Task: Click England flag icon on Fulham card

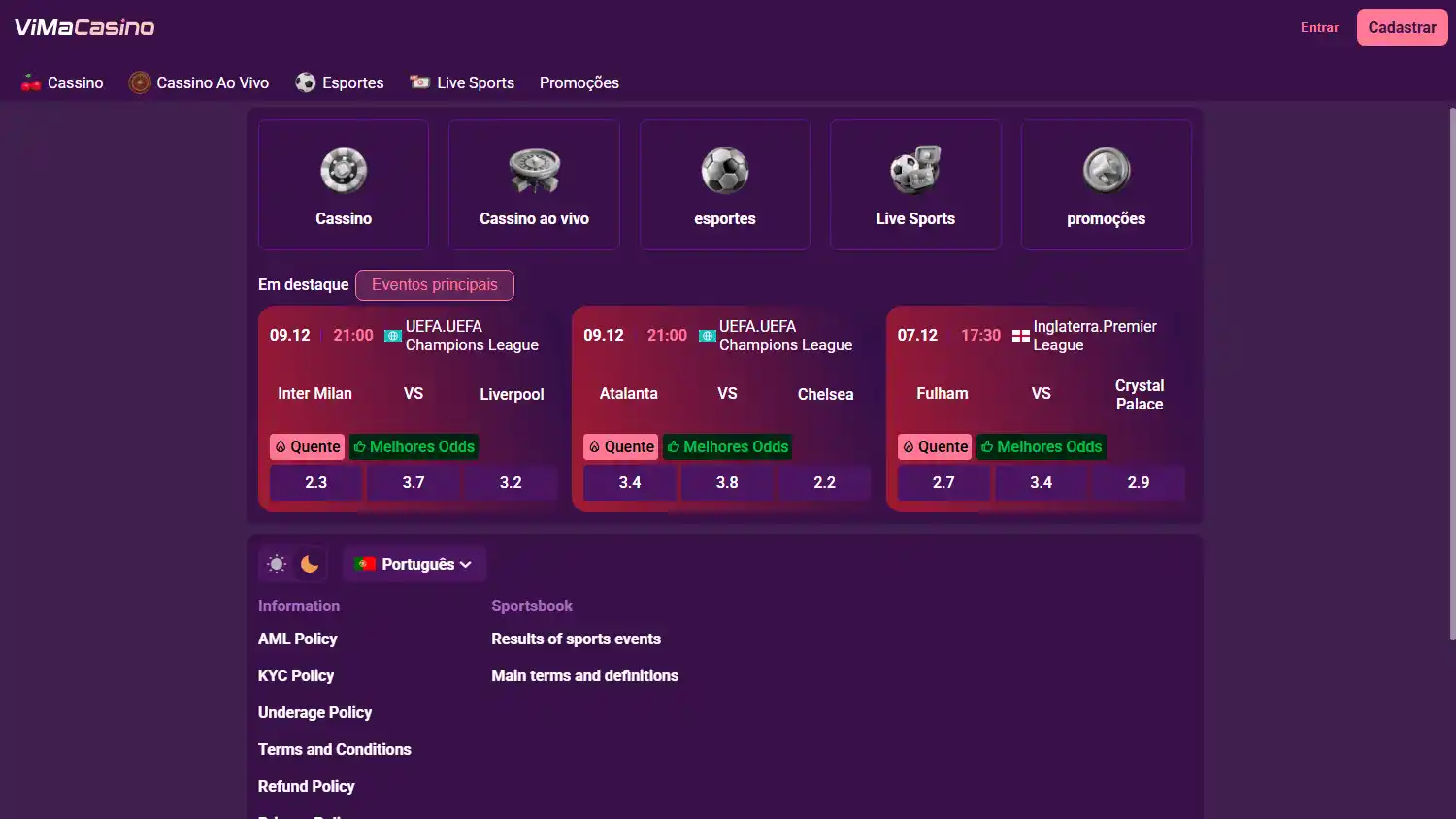Action: 1021,336
